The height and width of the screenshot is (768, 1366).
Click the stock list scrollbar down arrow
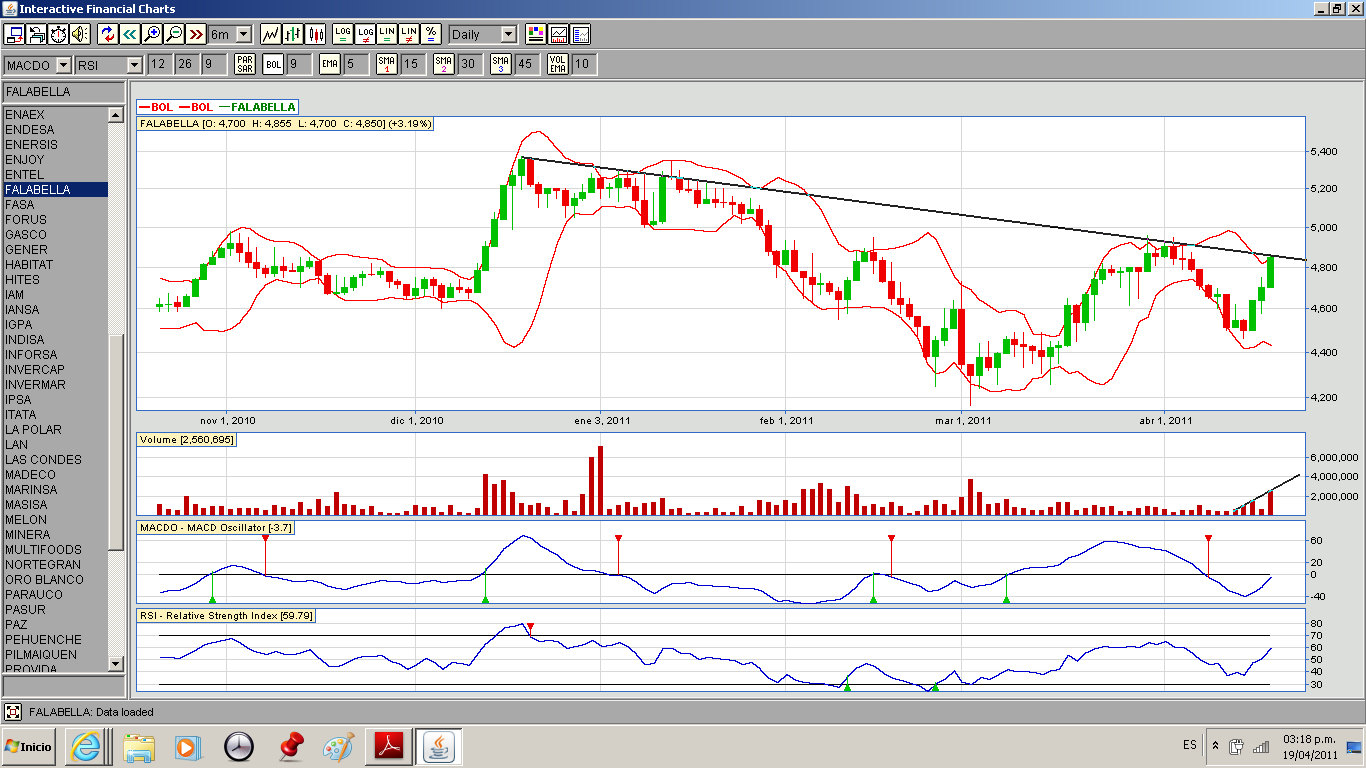tap(115, 663)
